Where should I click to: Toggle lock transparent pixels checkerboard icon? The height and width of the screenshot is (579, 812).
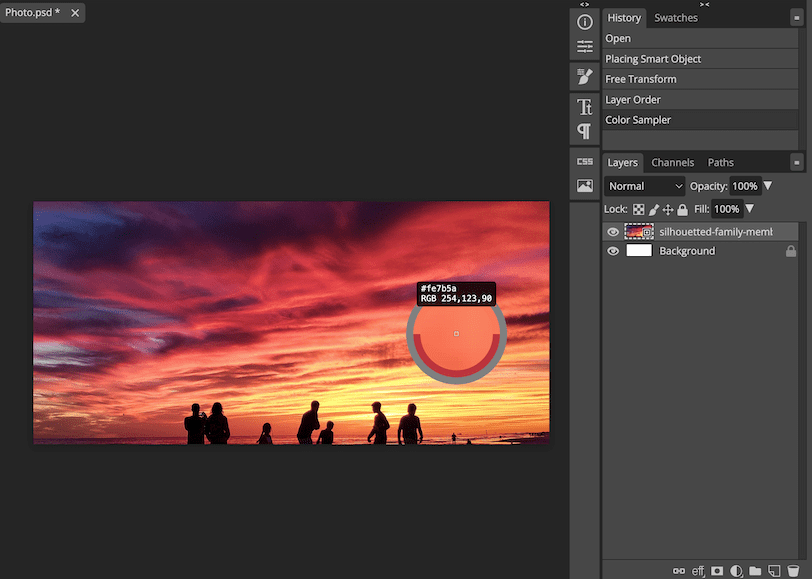(638, 210)
